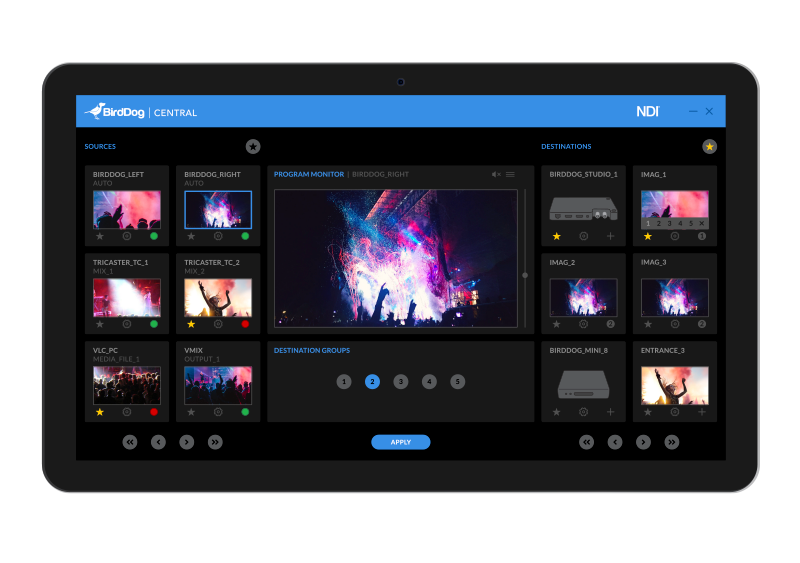Image resolution: width=800 pixels, height=563 pixels.
Task: Click the APPLY button
Action: 401,442
